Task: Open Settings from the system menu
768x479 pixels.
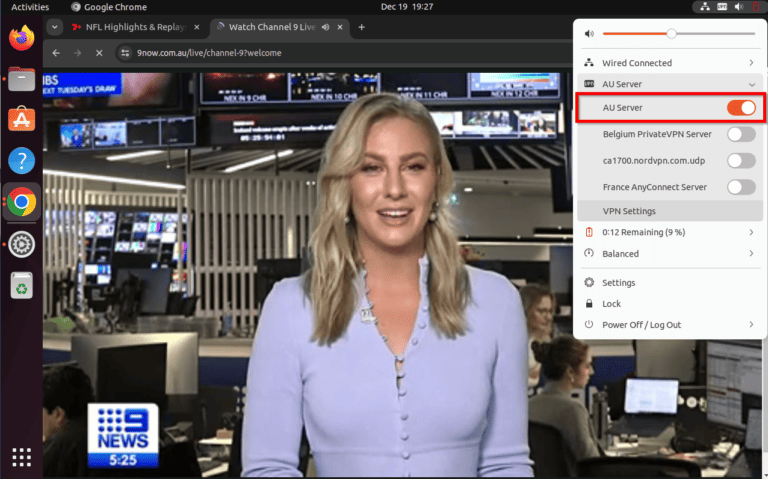Action: coord(618,283)
